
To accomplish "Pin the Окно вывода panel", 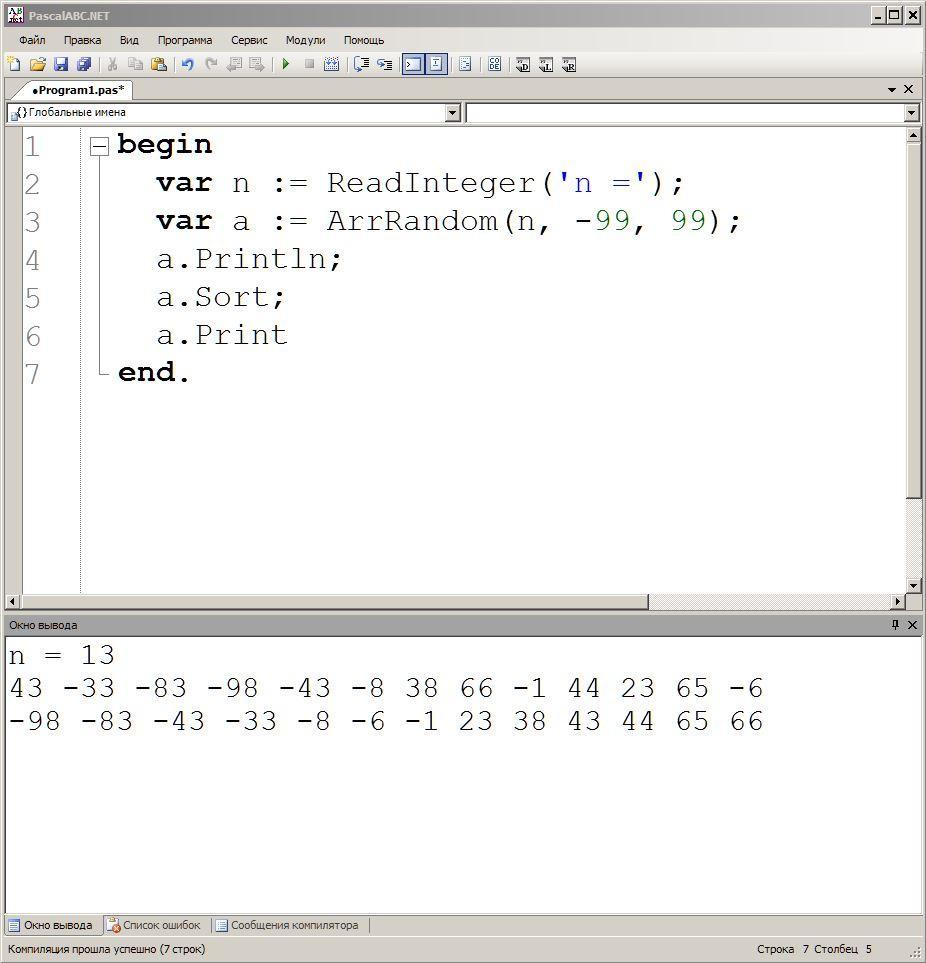I will 895,625.
